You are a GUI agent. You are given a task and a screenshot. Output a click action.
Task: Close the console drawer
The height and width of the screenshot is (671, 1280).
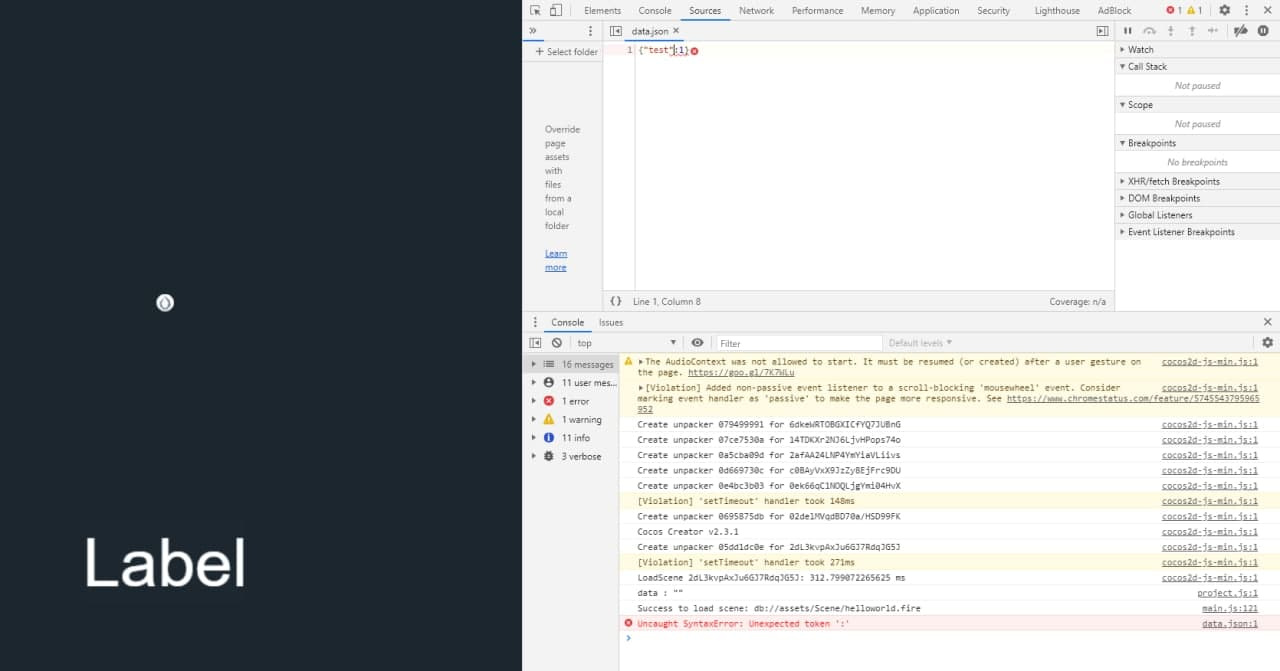pos(1267,322)
